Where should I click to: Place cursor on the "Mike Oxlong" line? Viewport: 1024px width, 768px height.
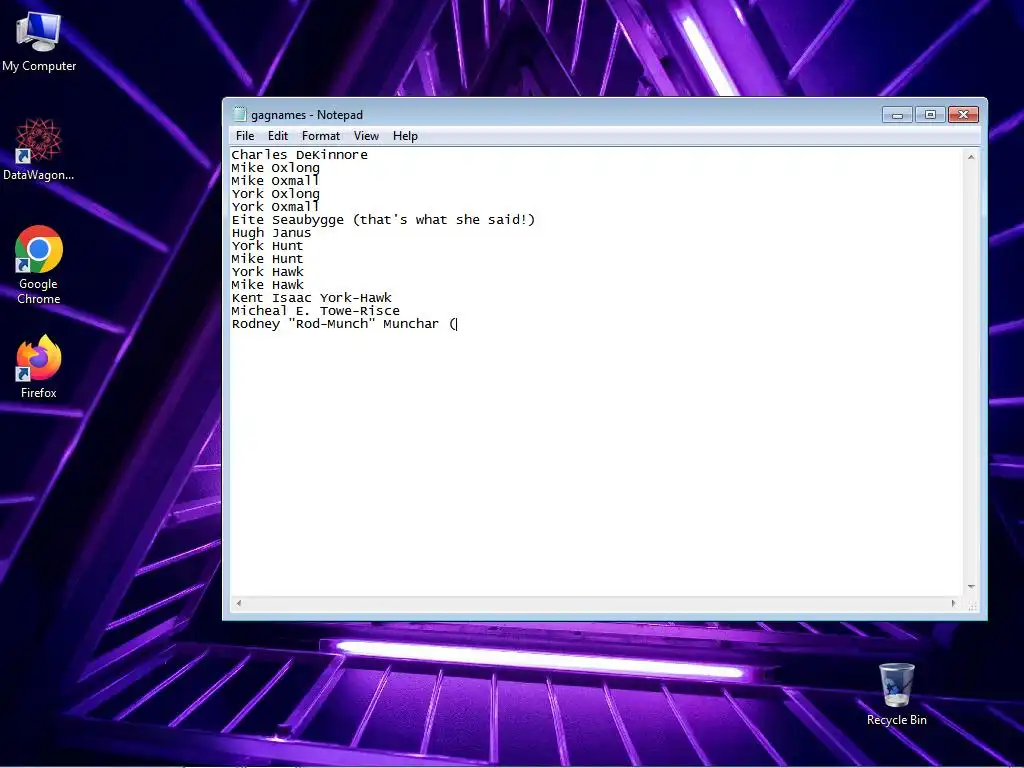276,168
